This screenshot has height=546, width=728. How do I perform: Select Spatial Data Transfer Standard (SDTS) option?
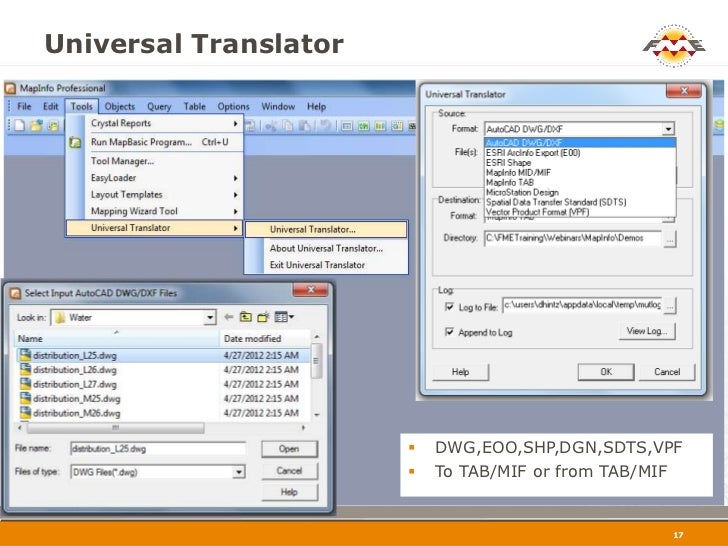pos(580,202)
